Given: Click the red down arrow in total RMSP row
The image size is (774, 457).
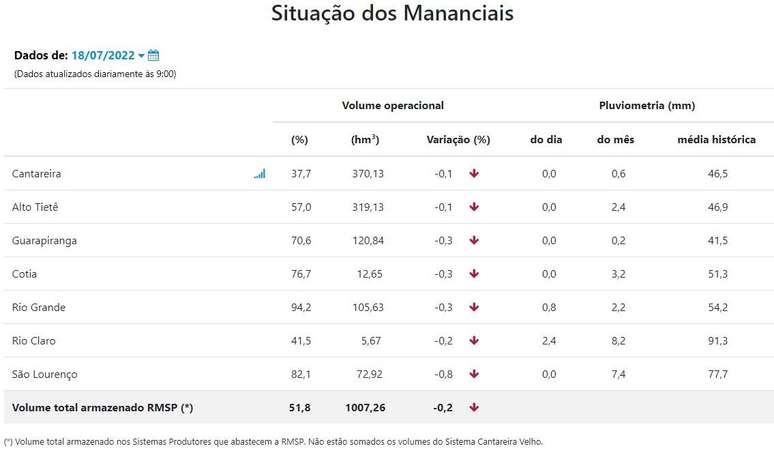Looking at the screenshot, I should (x=474, y=407).
